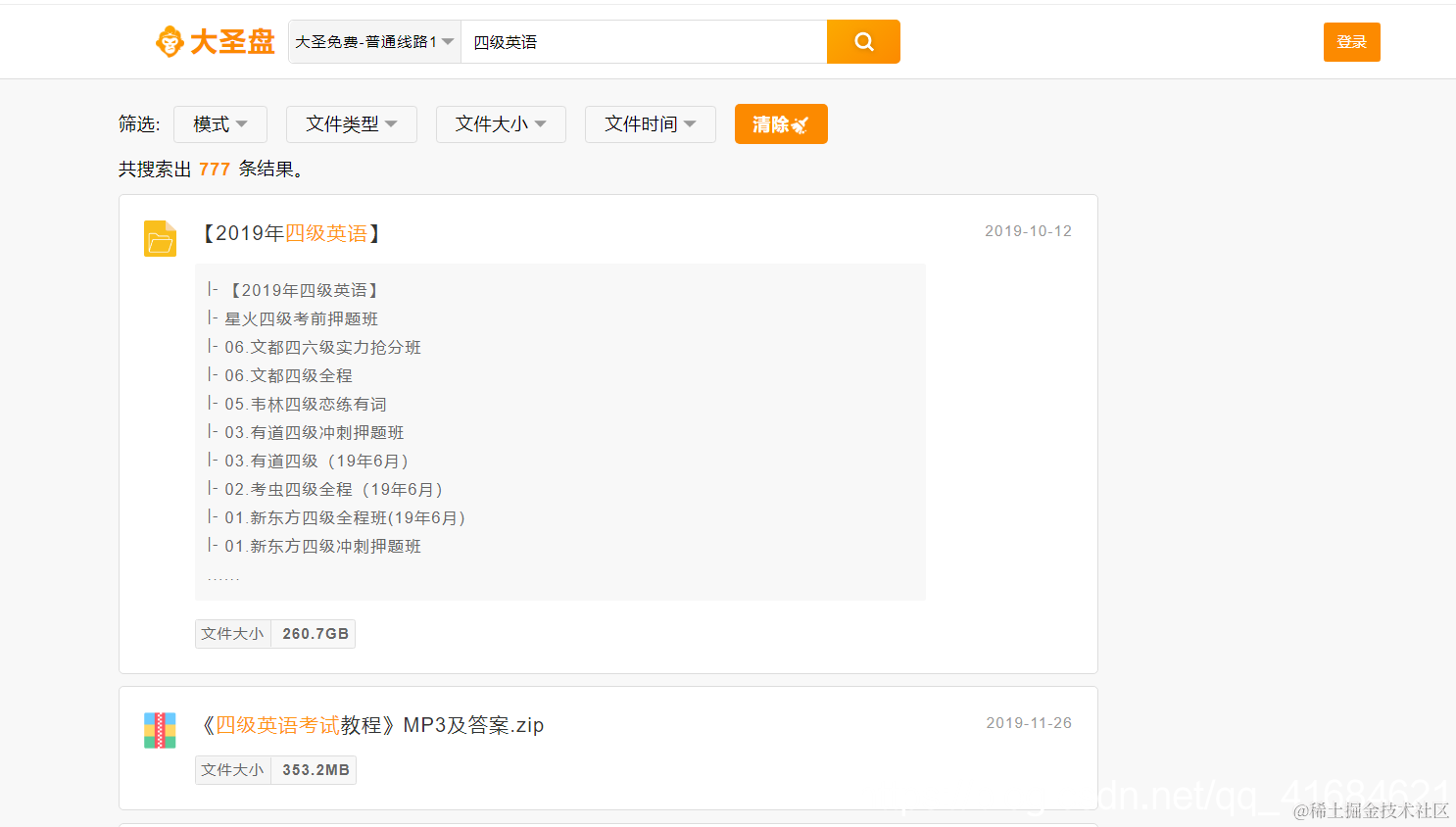1456x827 pixels.
Task: Click the 260.7GB file size badge
Action: coord(313,633)
